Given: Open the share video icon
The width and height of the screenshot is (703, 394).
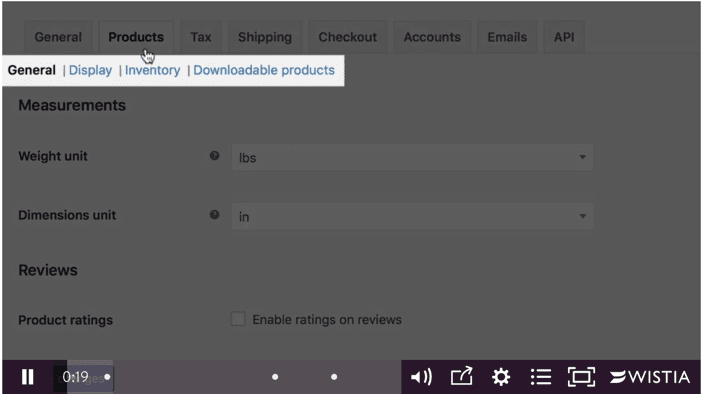Looking at the screenshot, I should pyautogui.click(x=462, y=376).
